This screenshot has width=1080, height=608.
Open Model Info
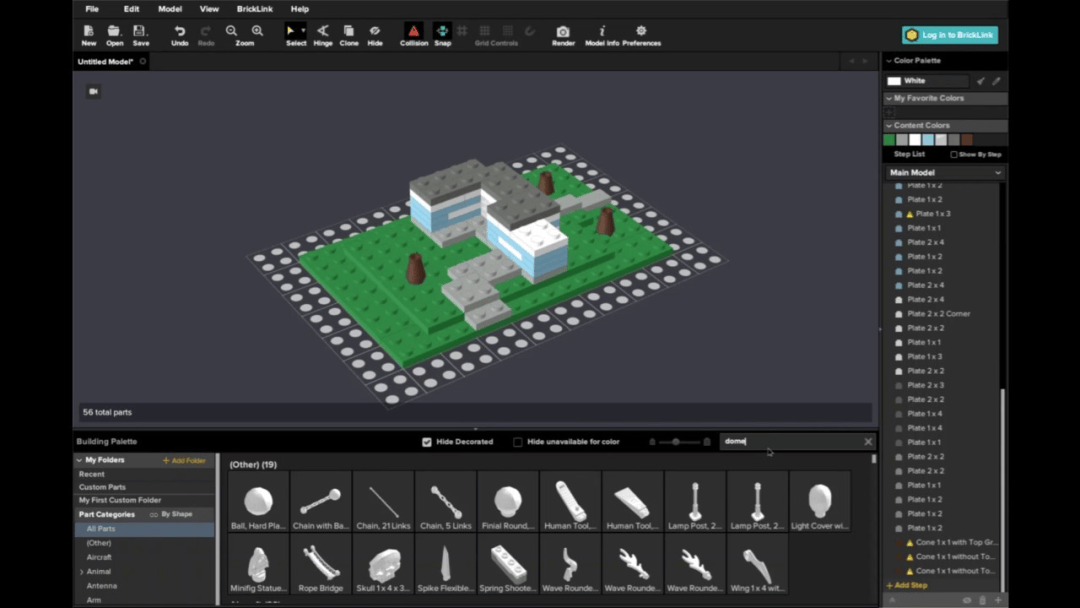click(x=601, y=35)
